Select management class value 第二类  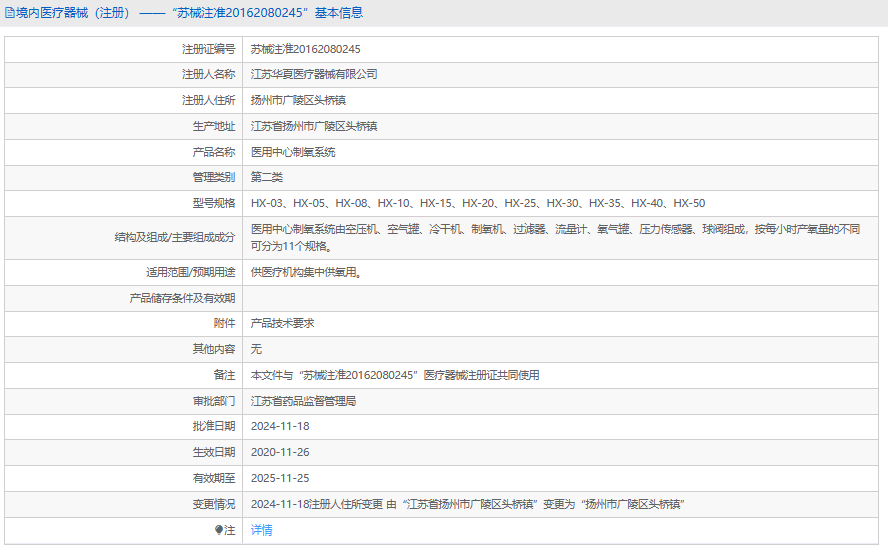pyautogui.click(x=266, y=177)
